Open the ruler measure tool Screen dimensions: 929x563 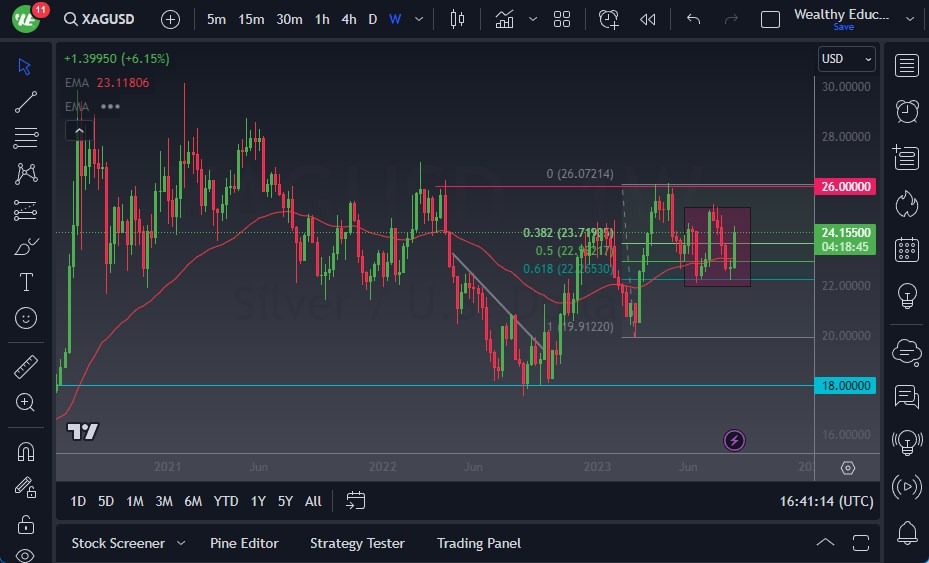(26, 367)
